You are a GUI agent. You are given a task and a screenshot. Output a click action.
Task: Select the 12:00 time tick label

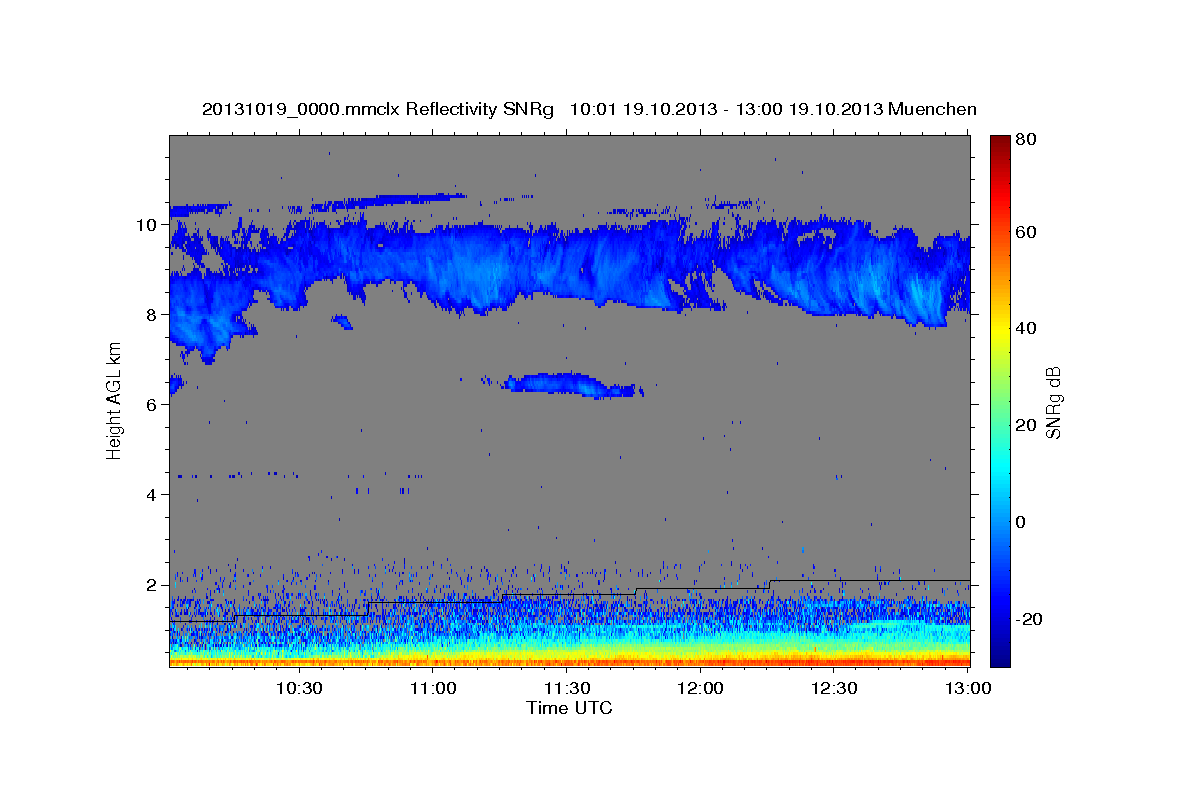[x=700, y=688]
